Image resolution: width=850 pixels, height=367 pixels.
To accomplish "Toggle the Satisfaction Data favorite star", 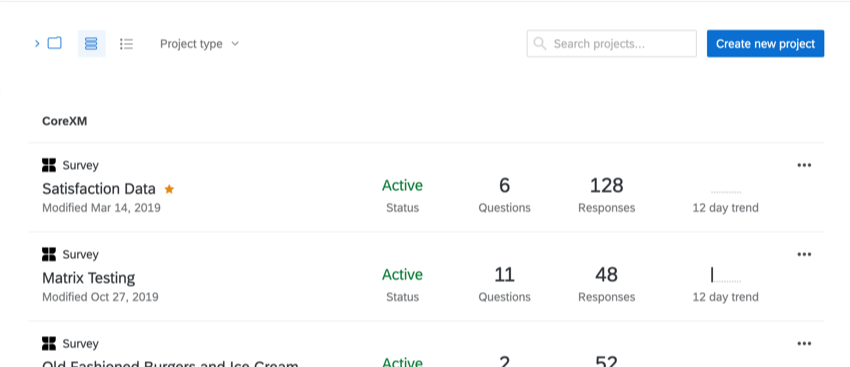I will click(169, 189).
